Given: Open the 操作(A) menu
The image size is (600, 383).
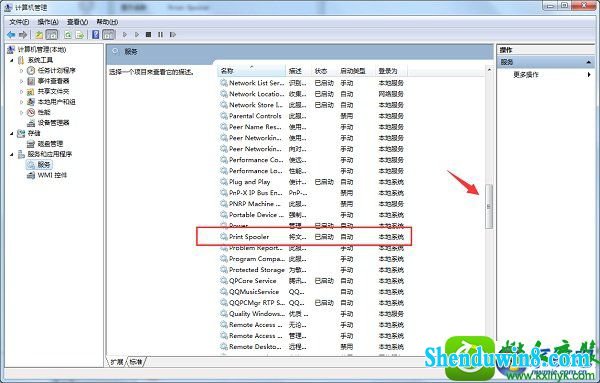Looking at the screenshot, I should (x=48, y=22).
